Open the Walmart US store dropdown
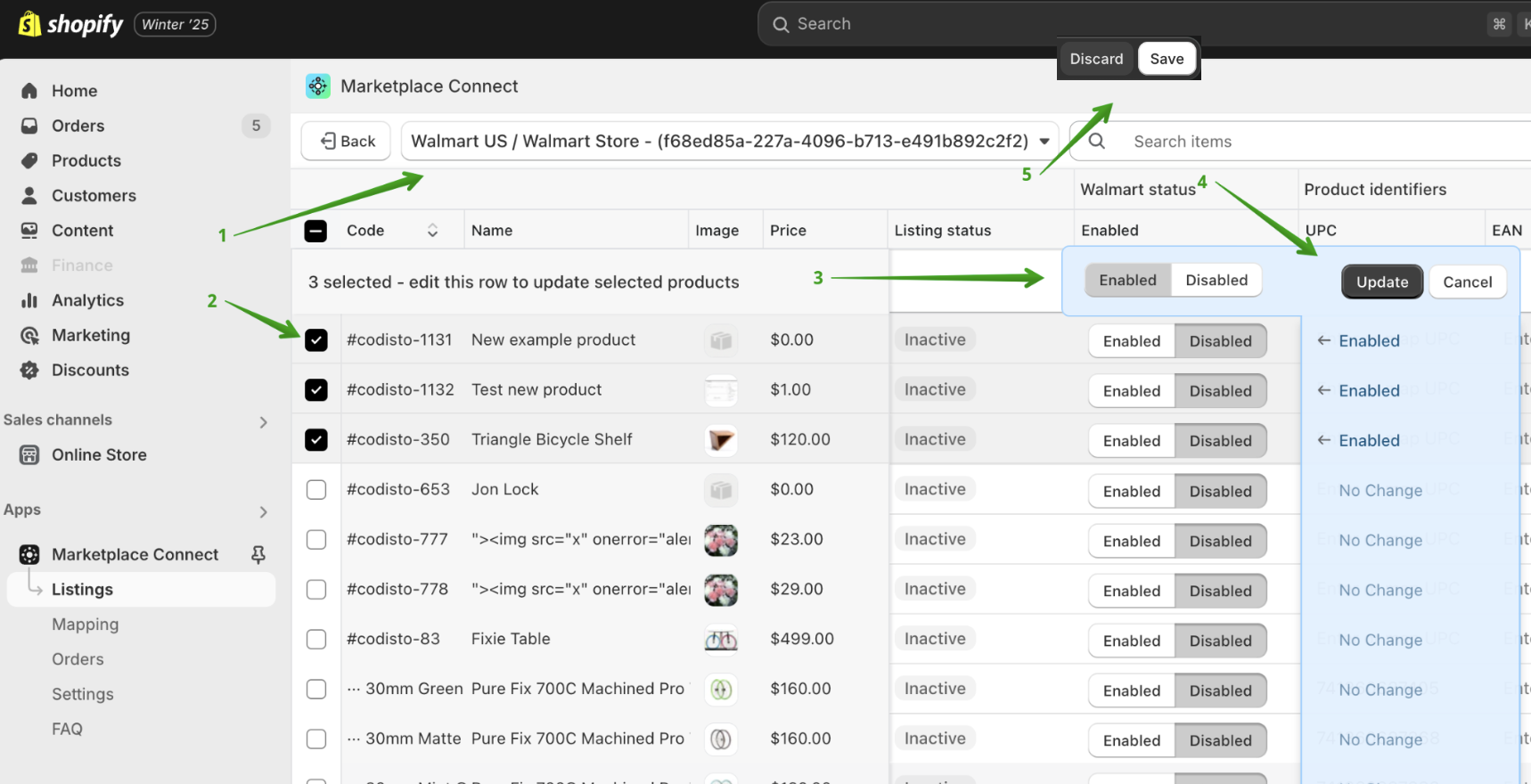The width and height of the screenshot is (1531, 784). pyautogui.click(x=730, y=141)
